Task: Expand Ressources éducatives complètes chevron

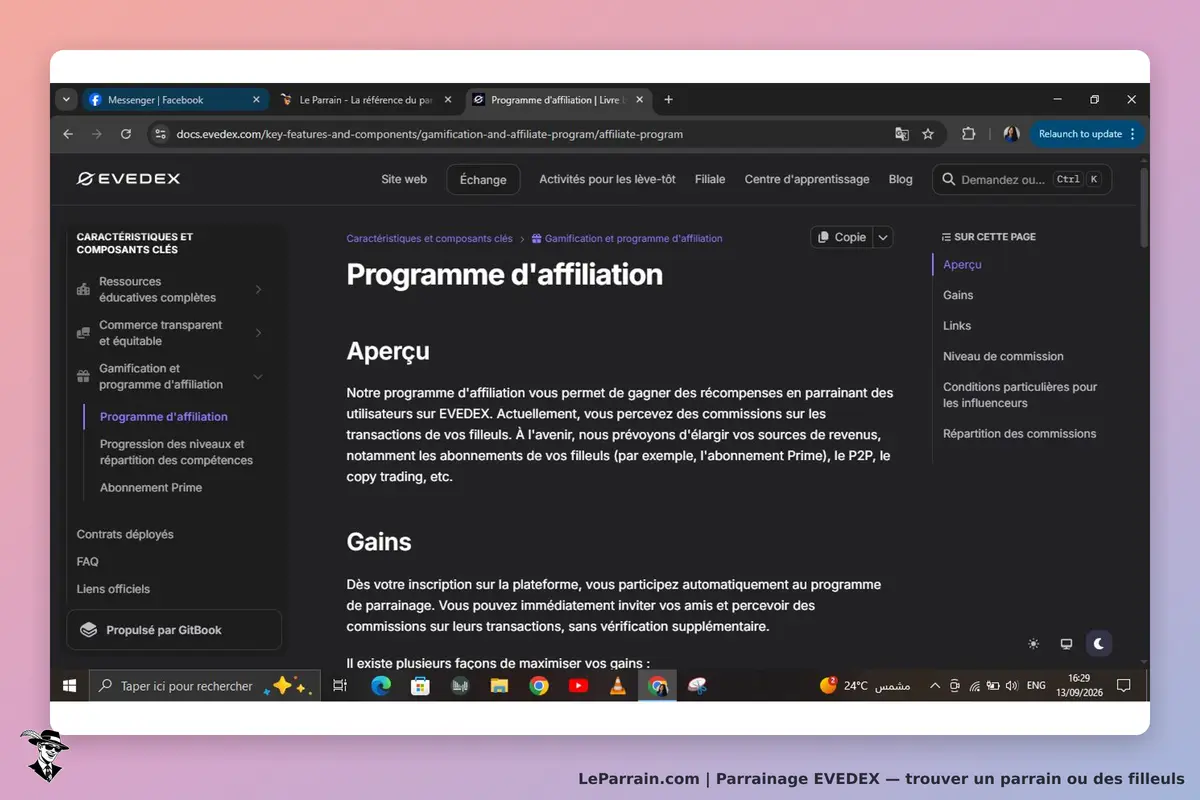Action: (258, 289)
